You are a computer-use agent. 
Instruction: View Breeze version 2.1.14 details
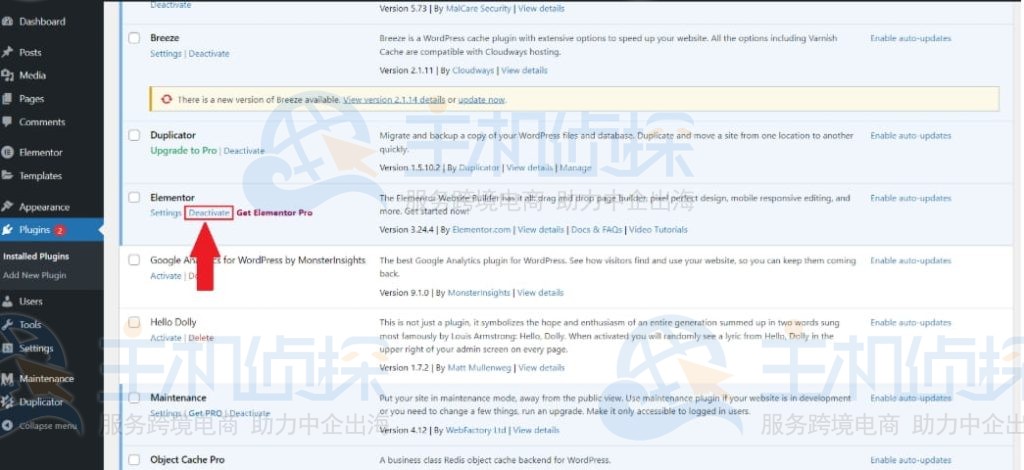coord(394,100)
